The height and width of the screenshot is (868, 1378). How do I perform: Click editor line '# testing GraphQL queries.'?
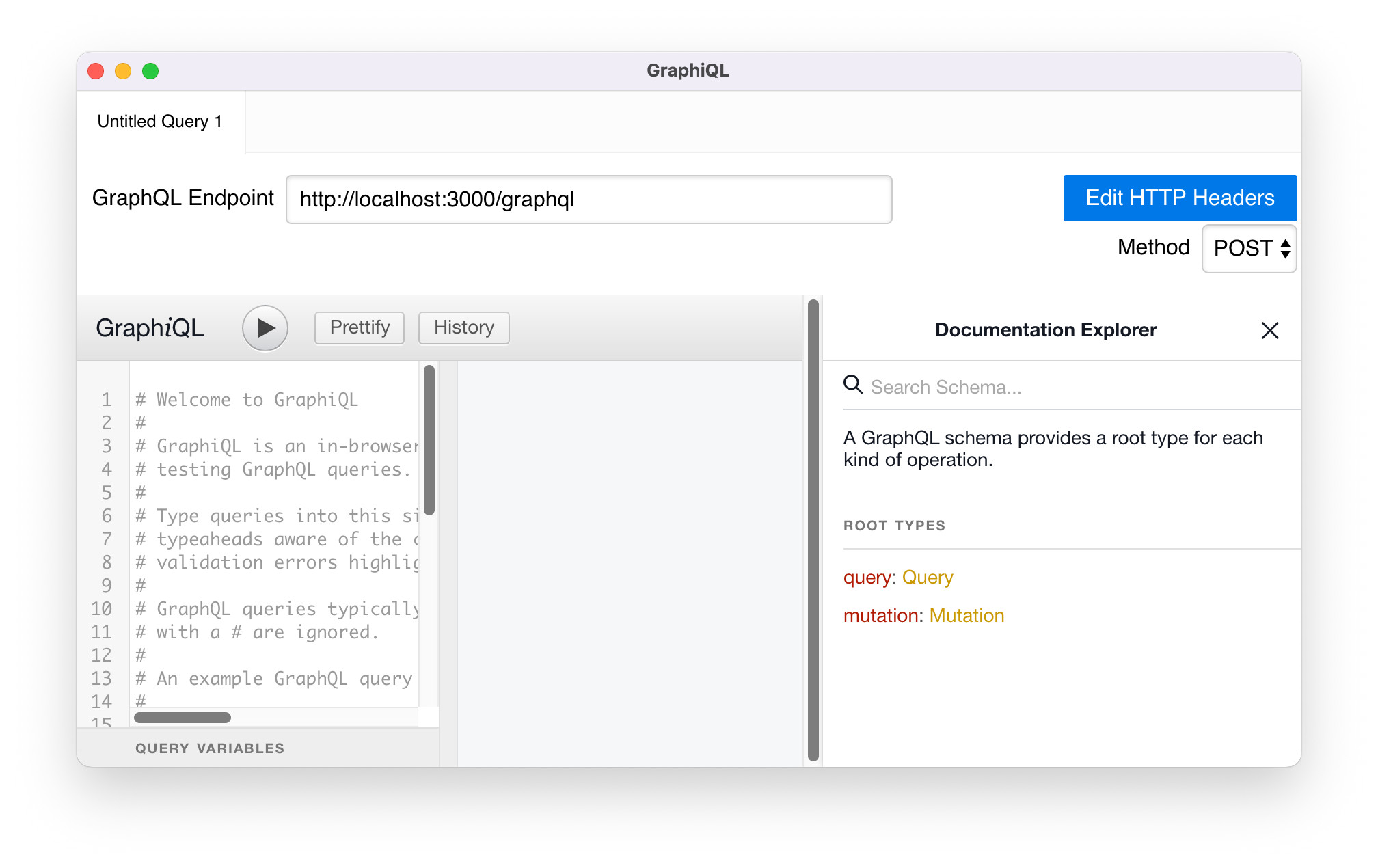(x=273, y=470)
